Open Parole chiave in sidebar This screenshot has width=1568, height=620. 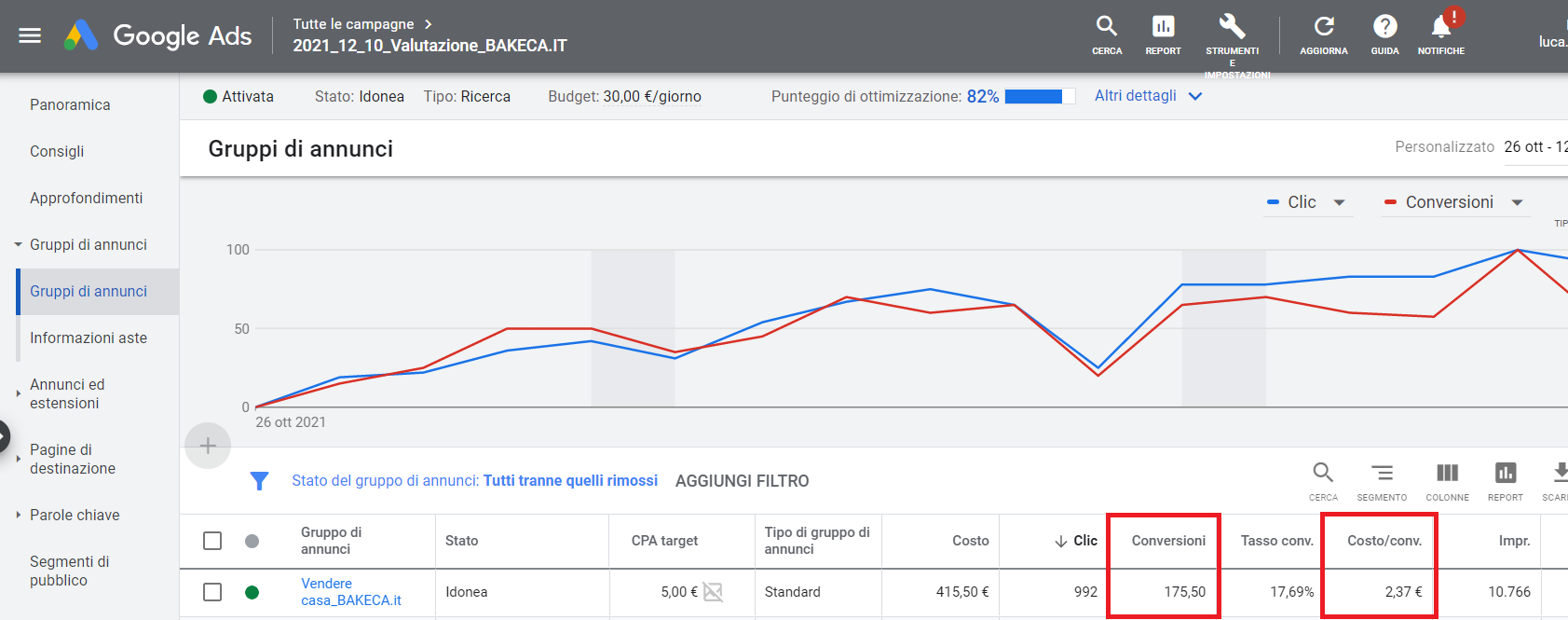click(75, 515)
